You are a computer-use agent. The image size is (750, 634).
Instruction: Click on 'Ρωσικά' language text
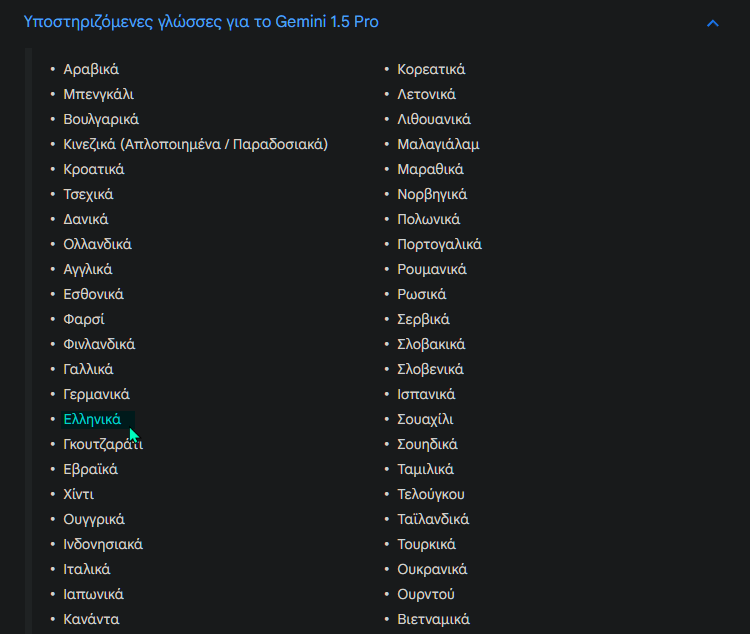(x=421, y=294)
